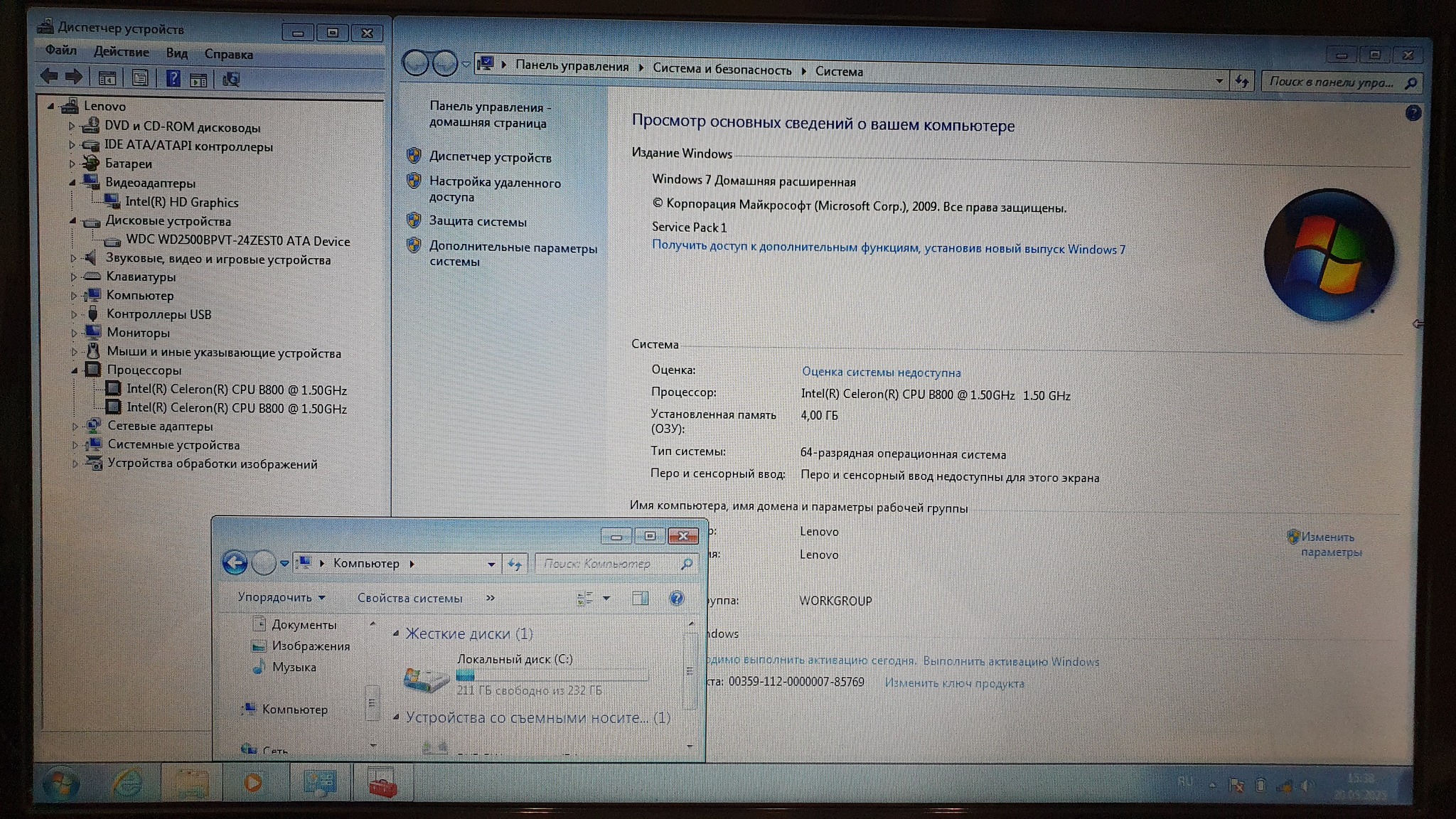The width and height of the screenshot is (1456, 819).
Task: Select Intel(R) HD Graphics device
Action: 181,203
